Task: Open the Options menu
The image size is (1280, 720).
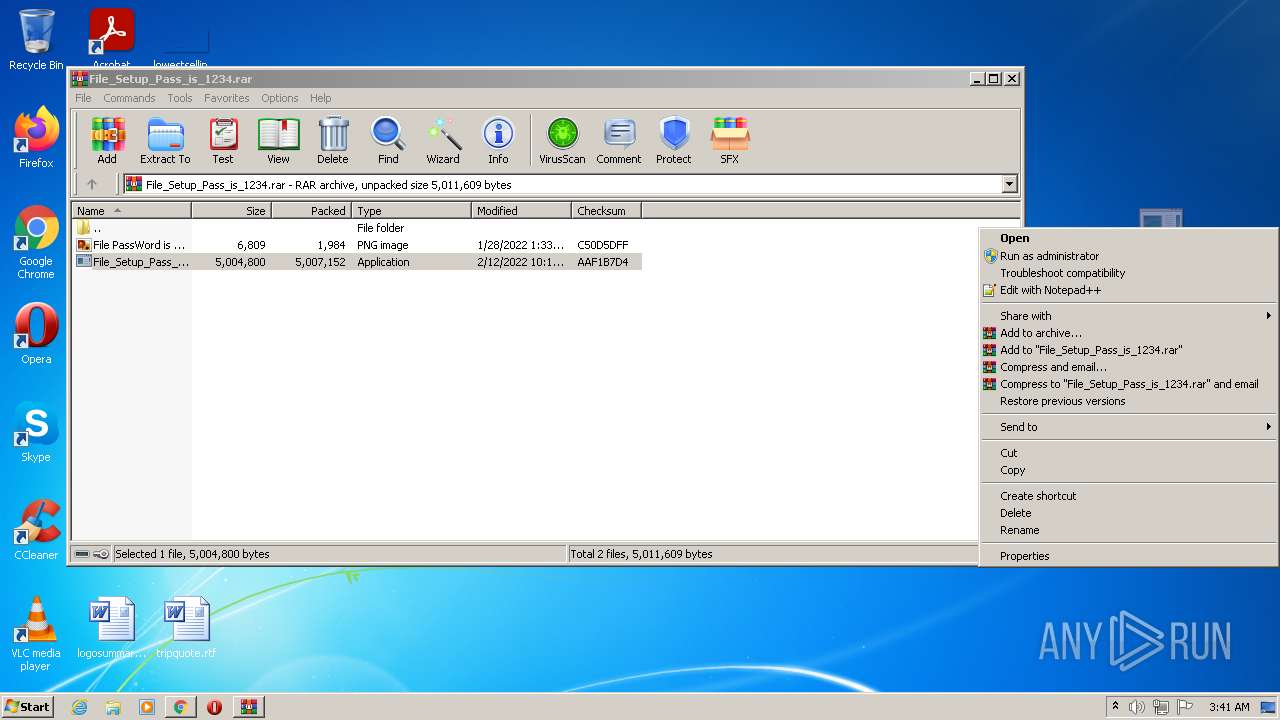Action: [x=280, y=98]
